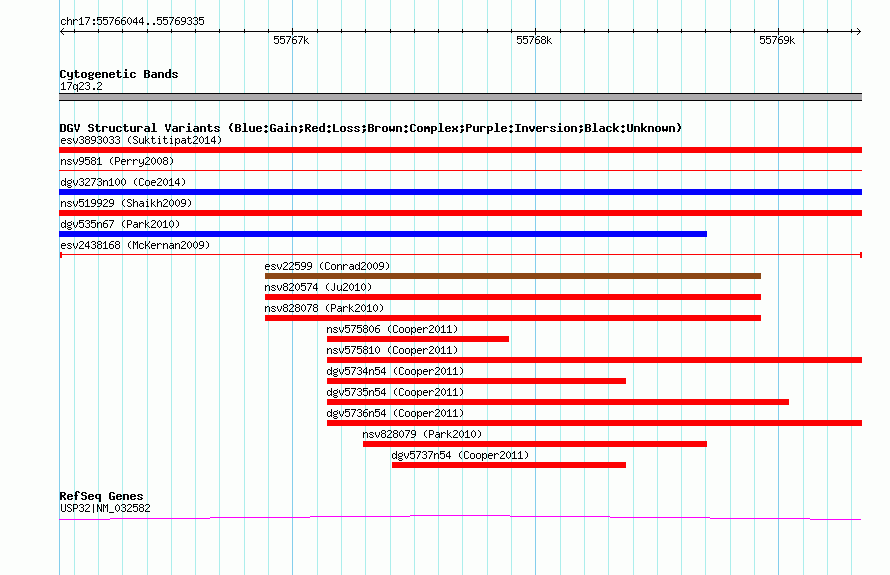Click the dgv3273n100 (Coe2014) blue gain bar
Viewport: 890px width, 575px height.
coord(460,192)
